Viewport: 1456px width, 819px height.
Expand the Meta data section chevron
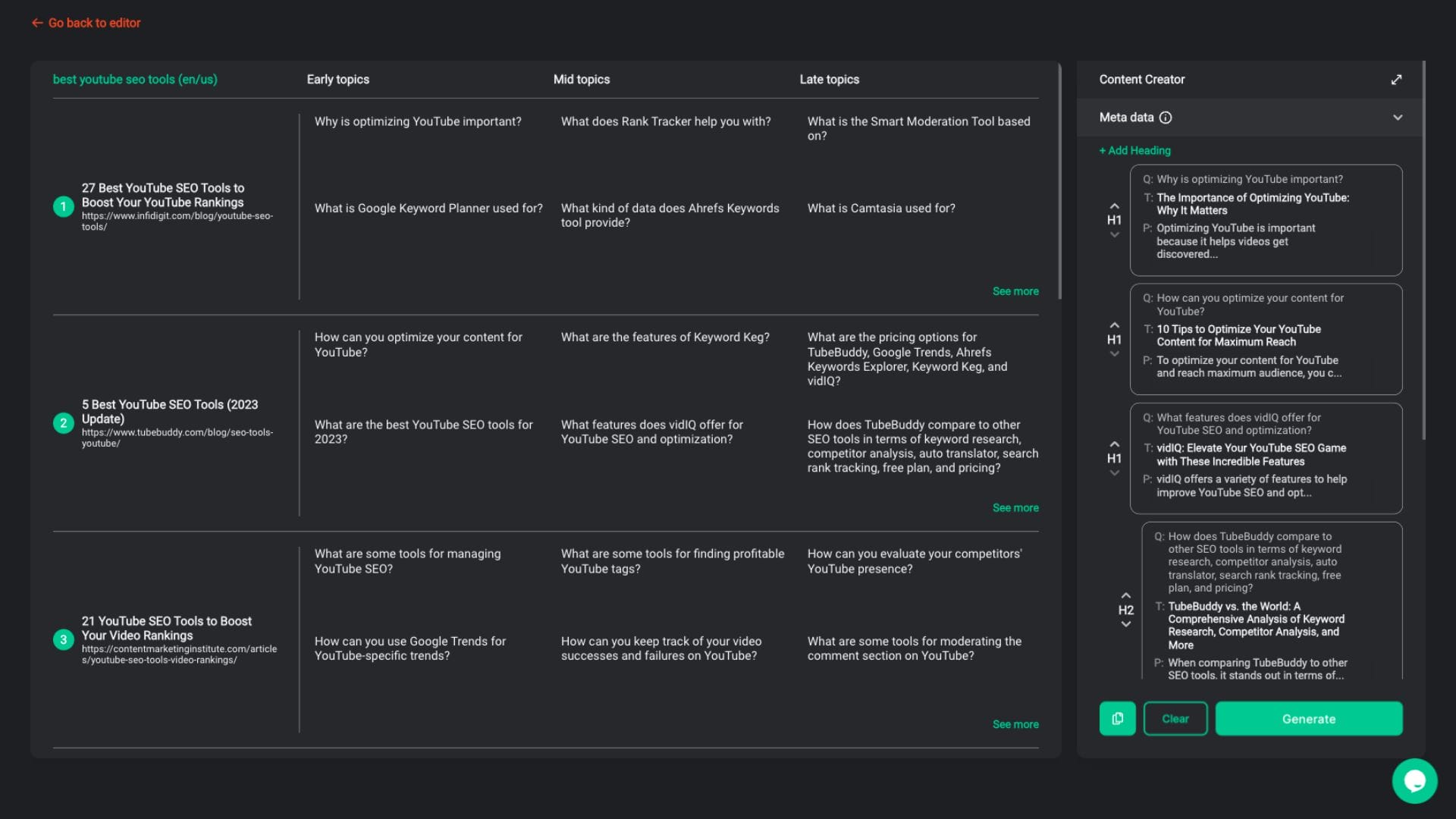click(x=1397, y=118)
